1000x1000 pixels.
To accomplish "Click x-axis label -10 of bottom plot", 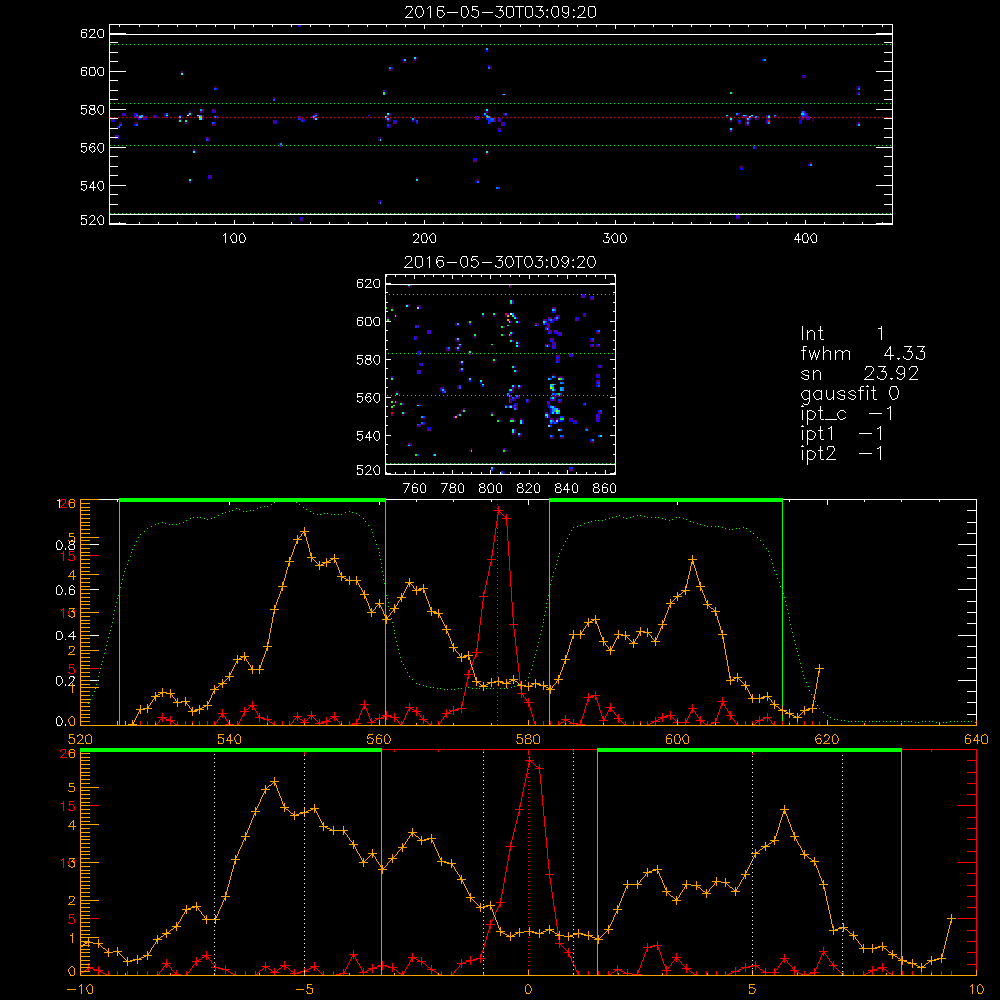I will point(80,989).
